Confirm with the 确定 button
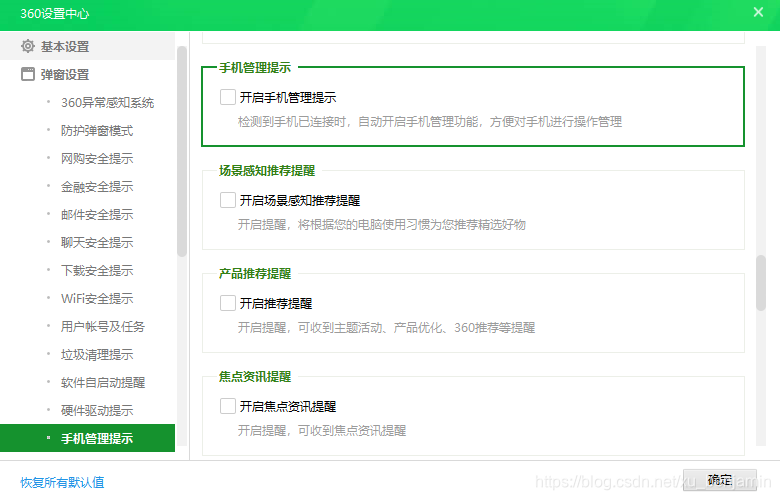The width and height of the screenshot is (780, 500). click(x=720, y=480)
